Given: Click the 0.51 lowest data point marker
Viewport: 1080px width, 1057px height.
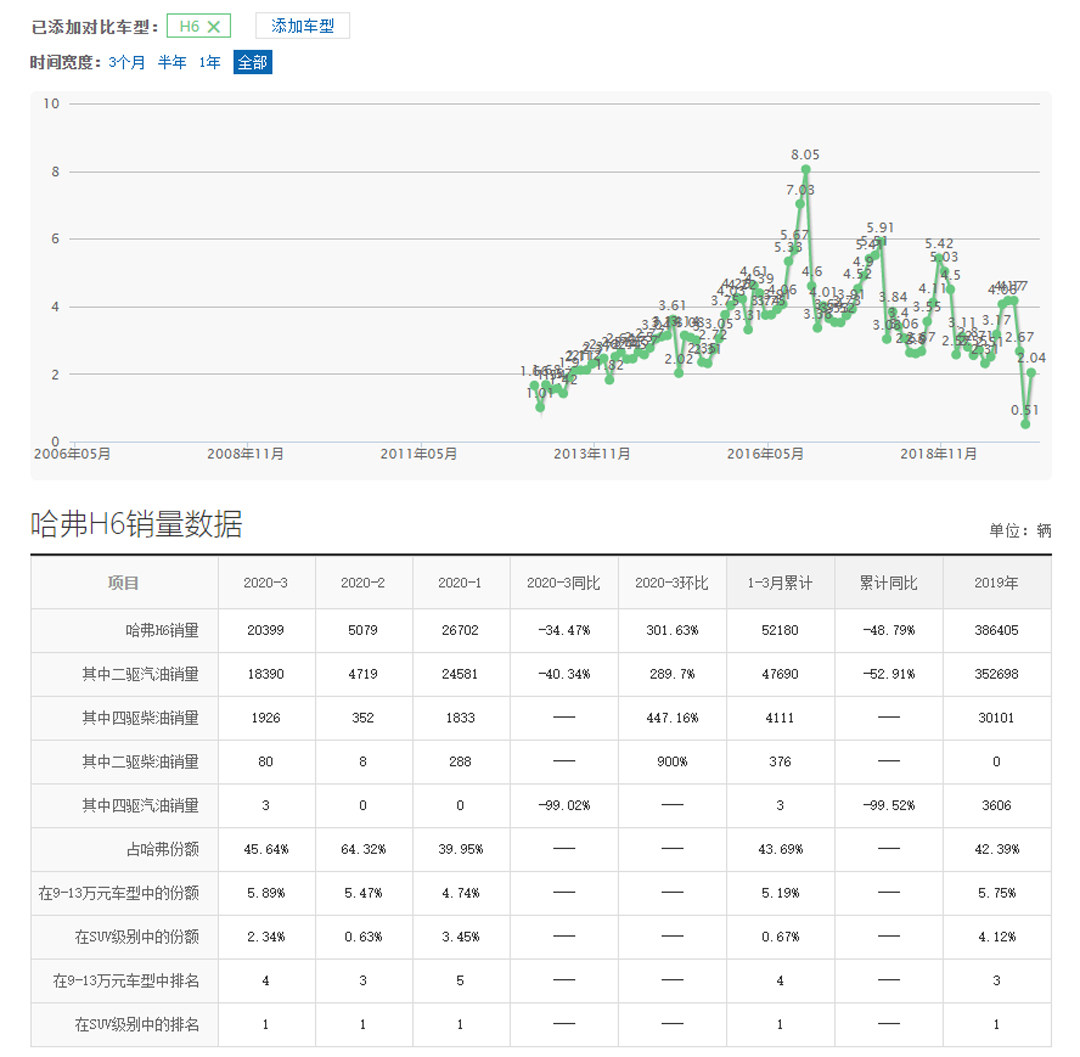Looking at the screenshot, I should pyautogui.click(x=1025, y=424).
